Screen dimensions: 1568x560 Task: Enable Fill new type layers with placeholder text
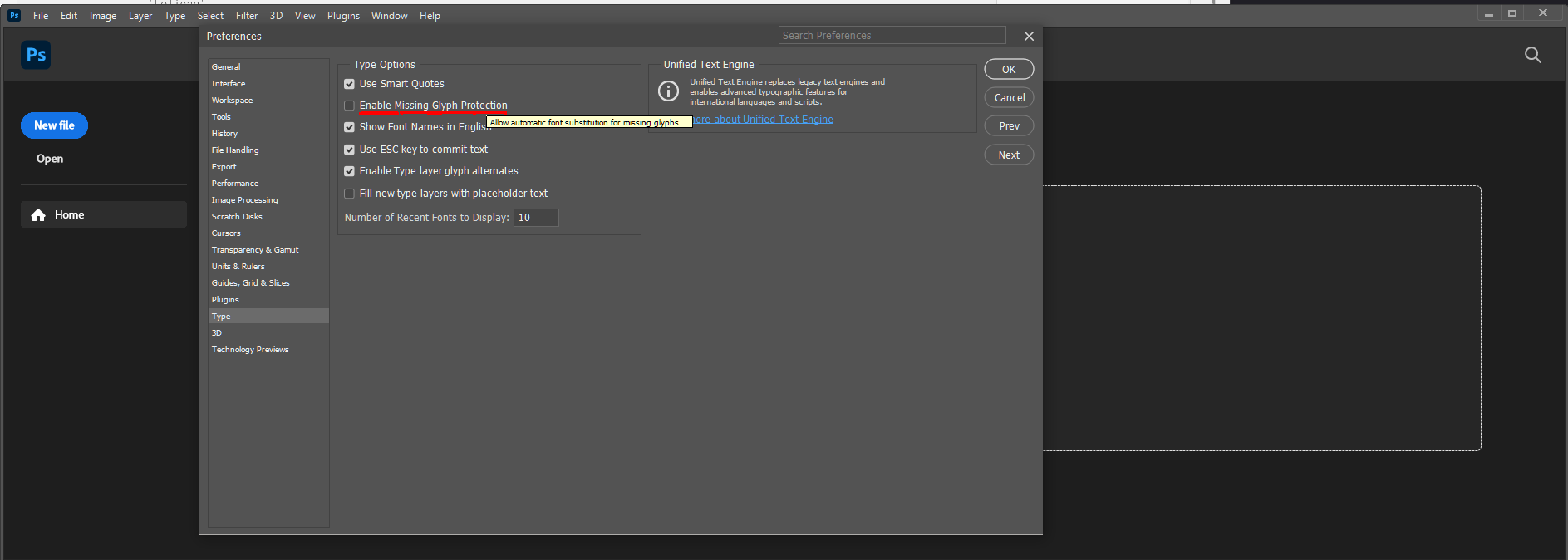349,194
